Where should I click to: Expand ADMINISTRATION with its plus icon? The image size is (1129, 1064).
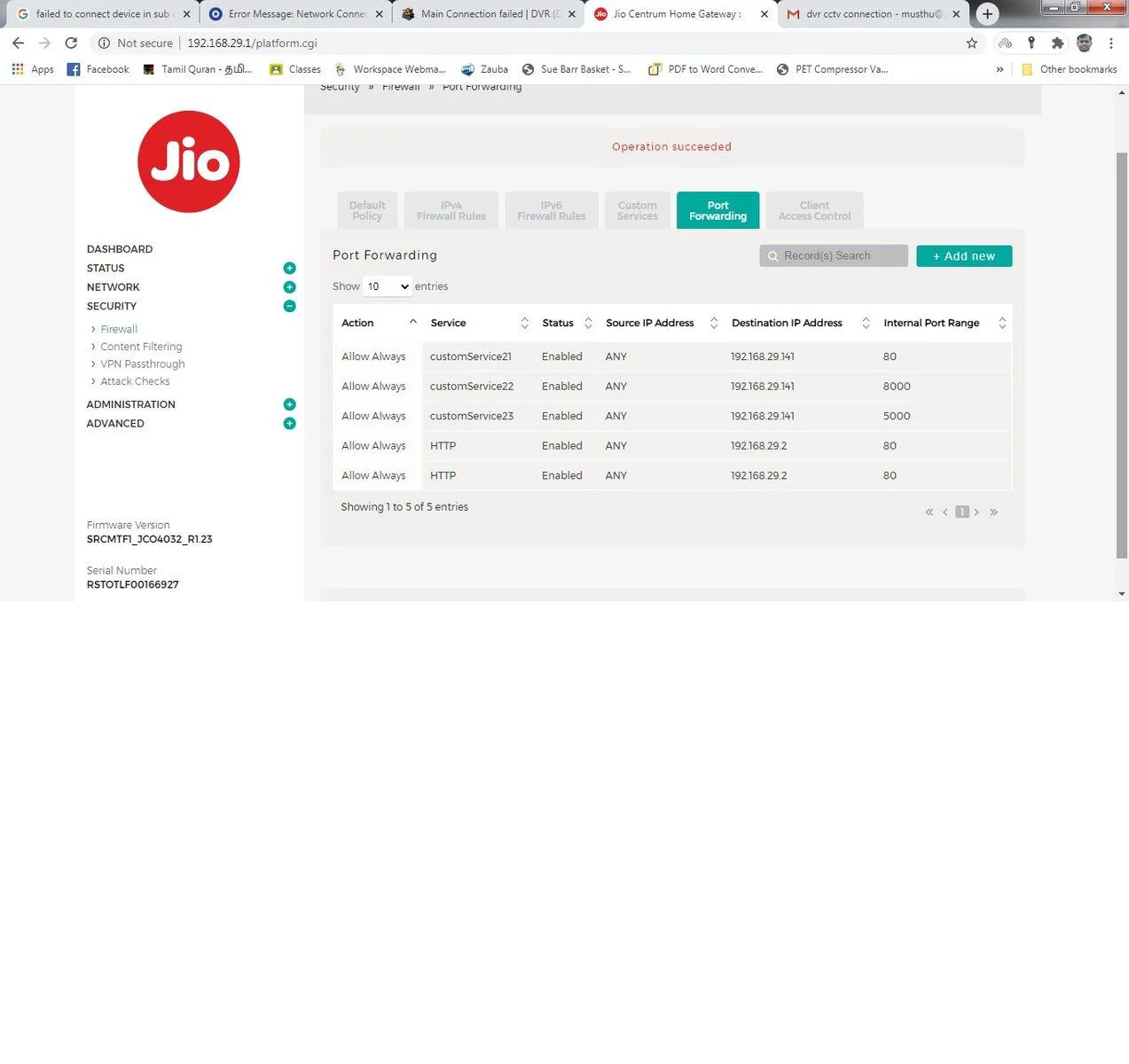pyautogui.click(x=289, y=404)
